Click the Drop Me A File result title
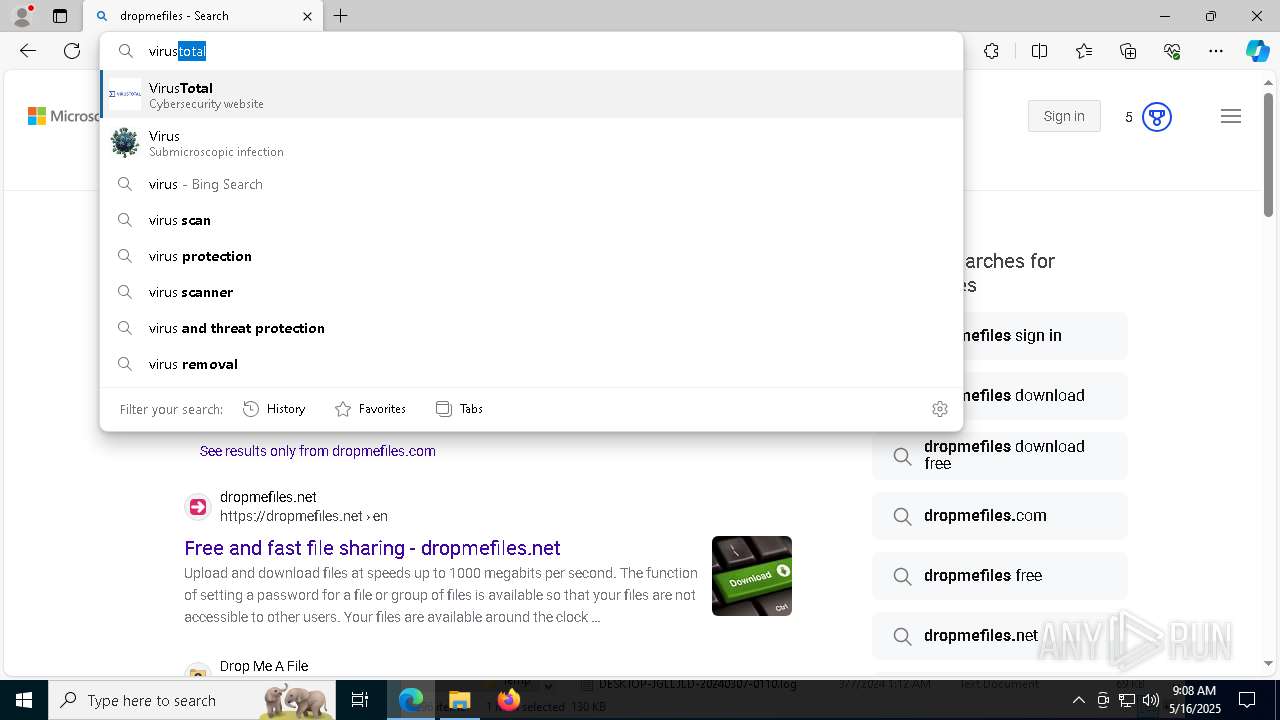This screenshot has width=1280, height=720. (x=264, y=666)
